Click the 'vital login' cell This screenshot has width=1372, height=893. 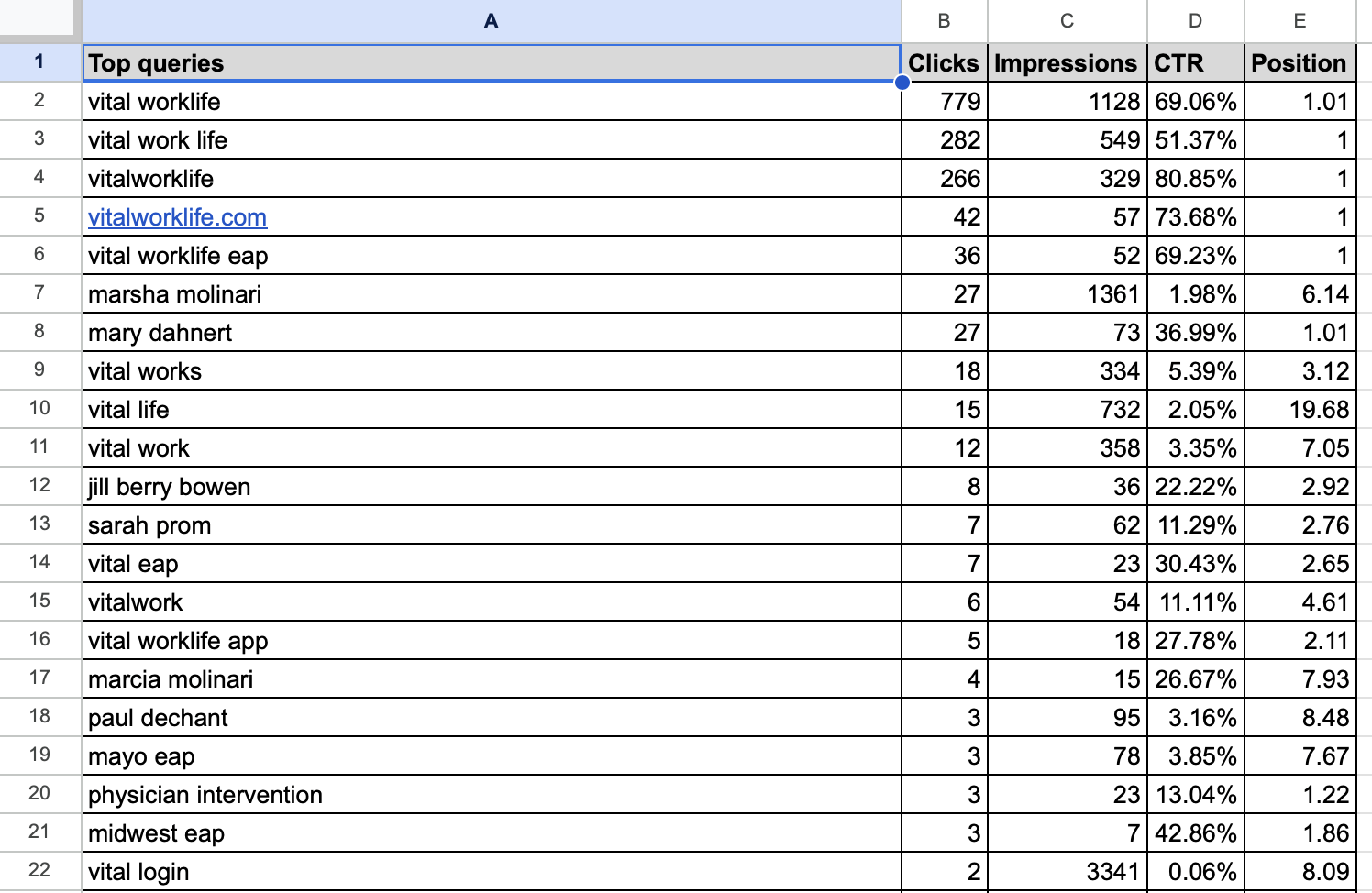[492, 872]
